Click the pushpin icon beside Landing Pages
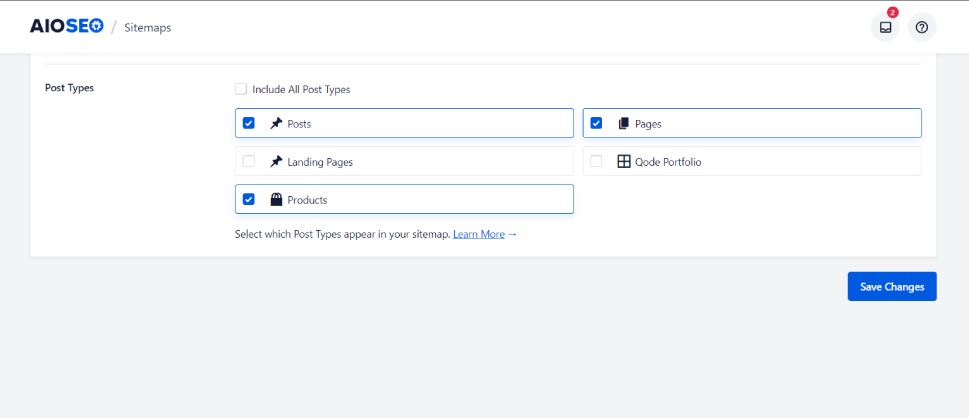 pyautogui.click(x=276, y=162)
